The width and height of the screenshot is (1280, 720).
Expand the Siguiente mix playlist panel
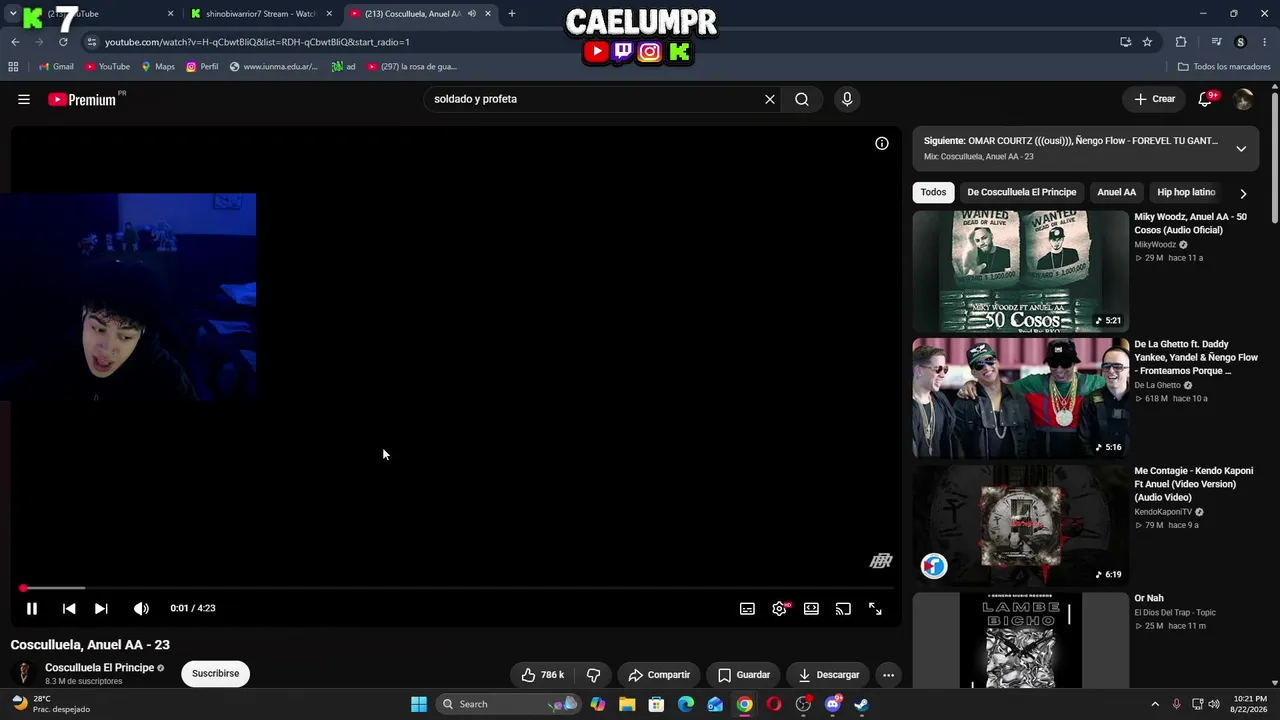[1241, 149]
